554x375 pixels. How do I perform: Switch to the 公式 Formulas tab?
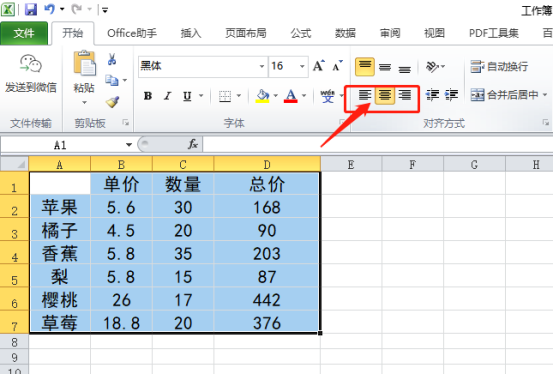click(301, 33)
